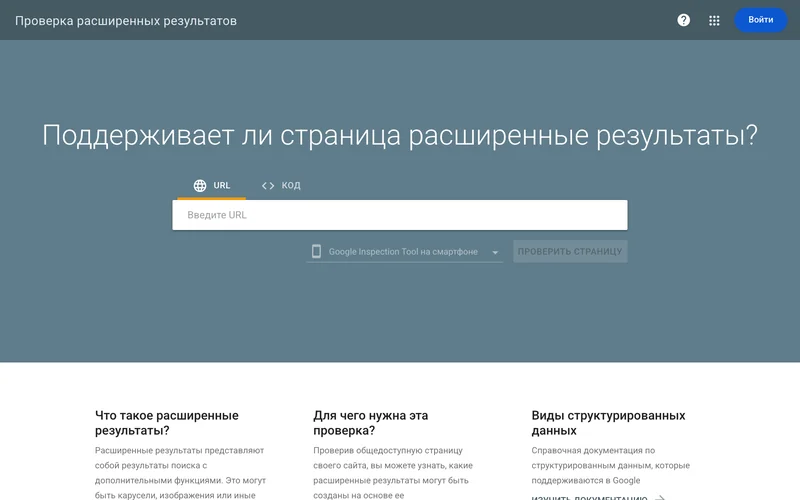
Task: Click the Войти sign-in button
Action: point(760,20)
